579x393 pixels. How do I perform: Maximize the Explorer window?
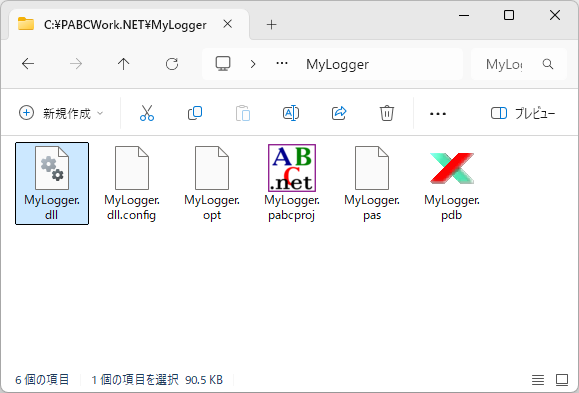coord(509,16)
